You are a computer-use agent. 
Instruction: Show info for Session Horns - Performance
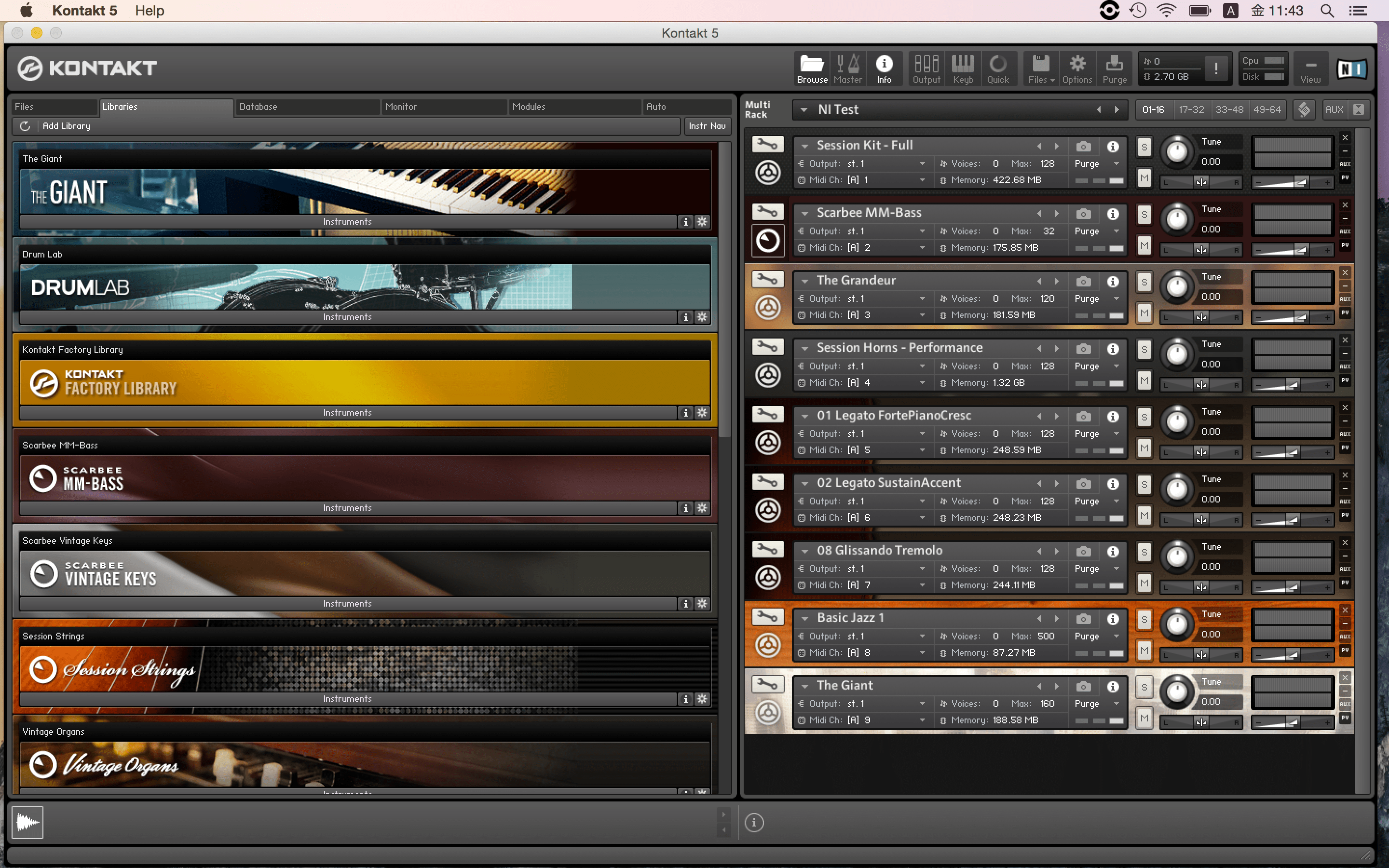1113,349
